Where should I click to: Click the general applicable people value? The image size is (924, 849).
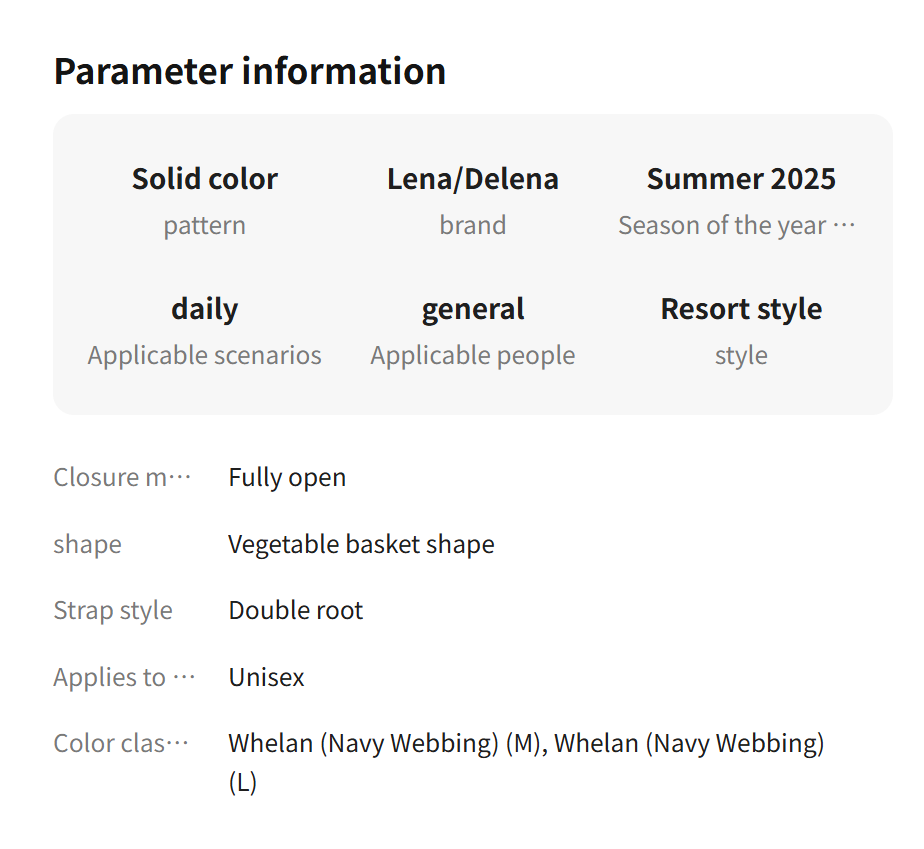tap(473, 309)
